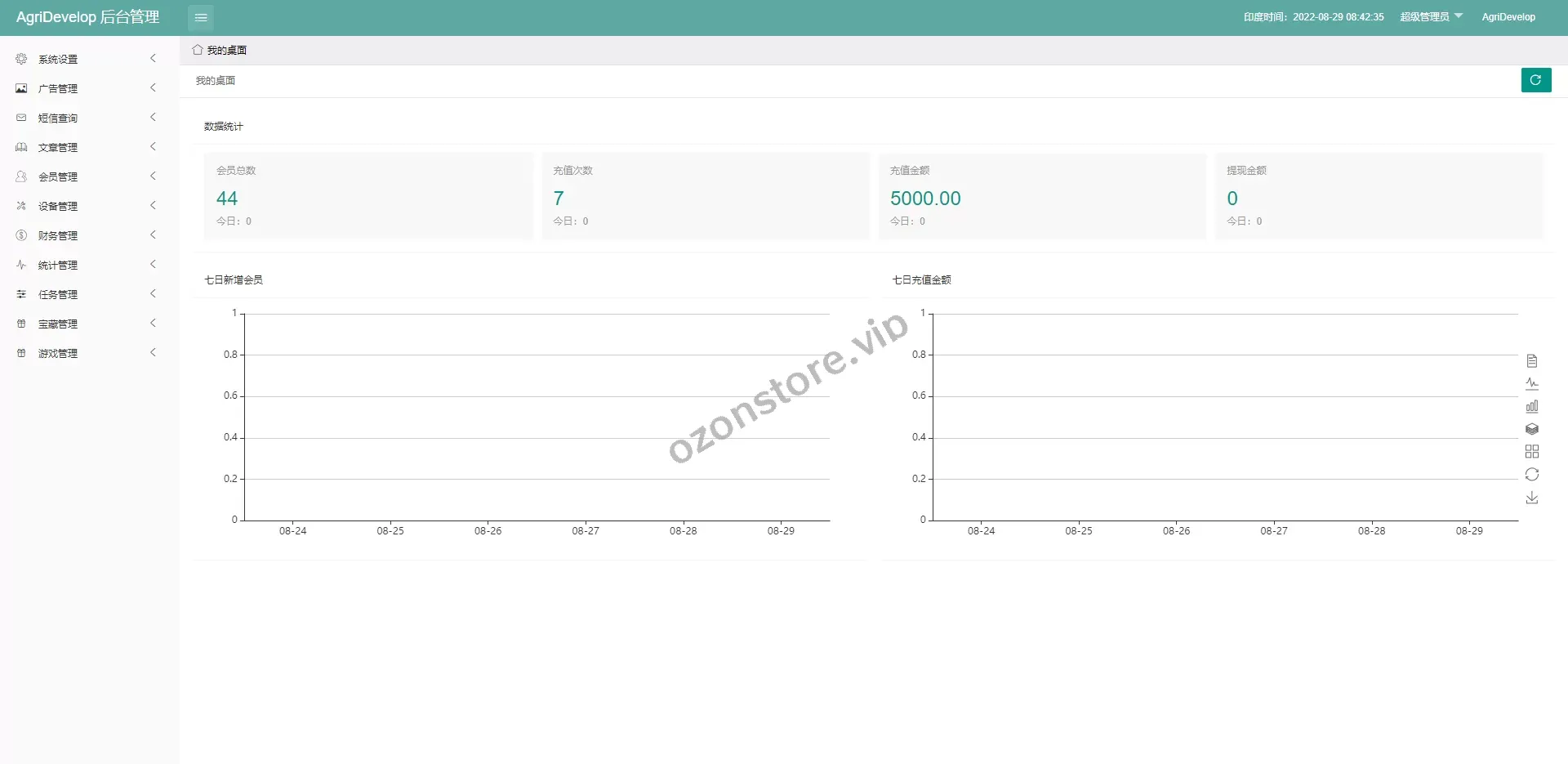
Task: Select 统计管理 menu item
Action: (58, 265)
